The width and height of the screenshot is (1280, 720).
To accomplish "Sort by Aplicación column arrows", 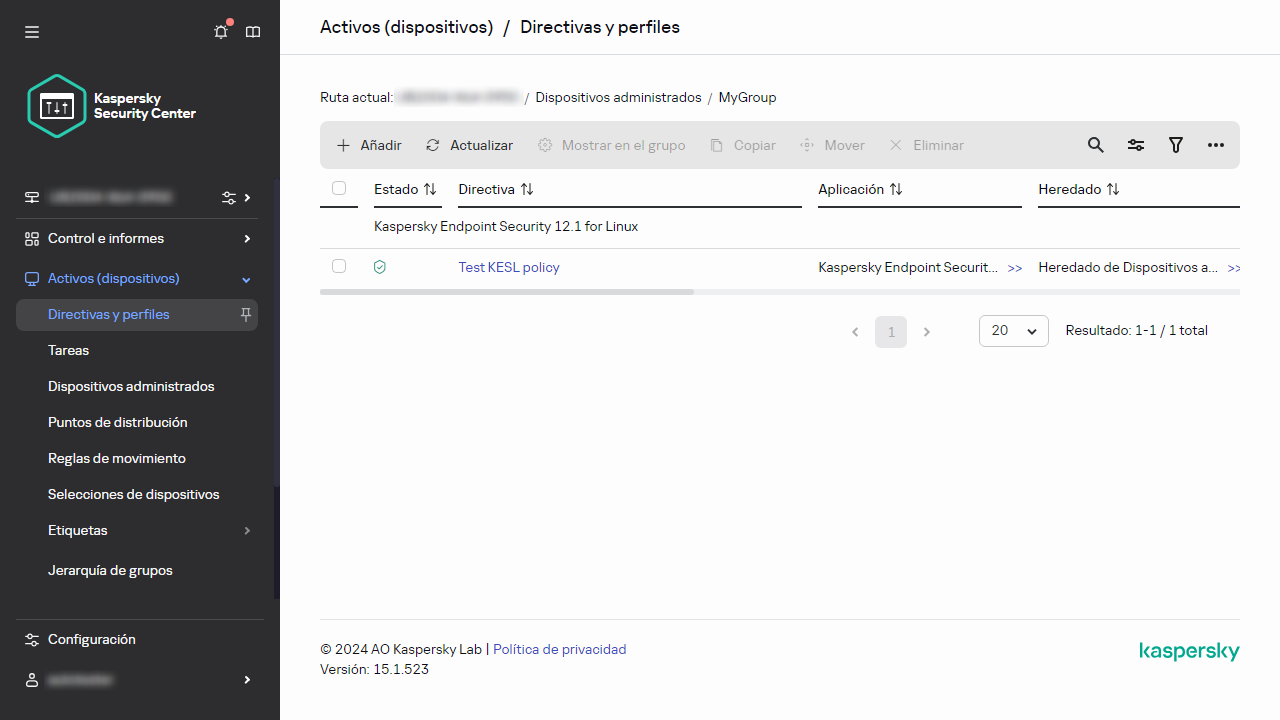I will (896, 189).
